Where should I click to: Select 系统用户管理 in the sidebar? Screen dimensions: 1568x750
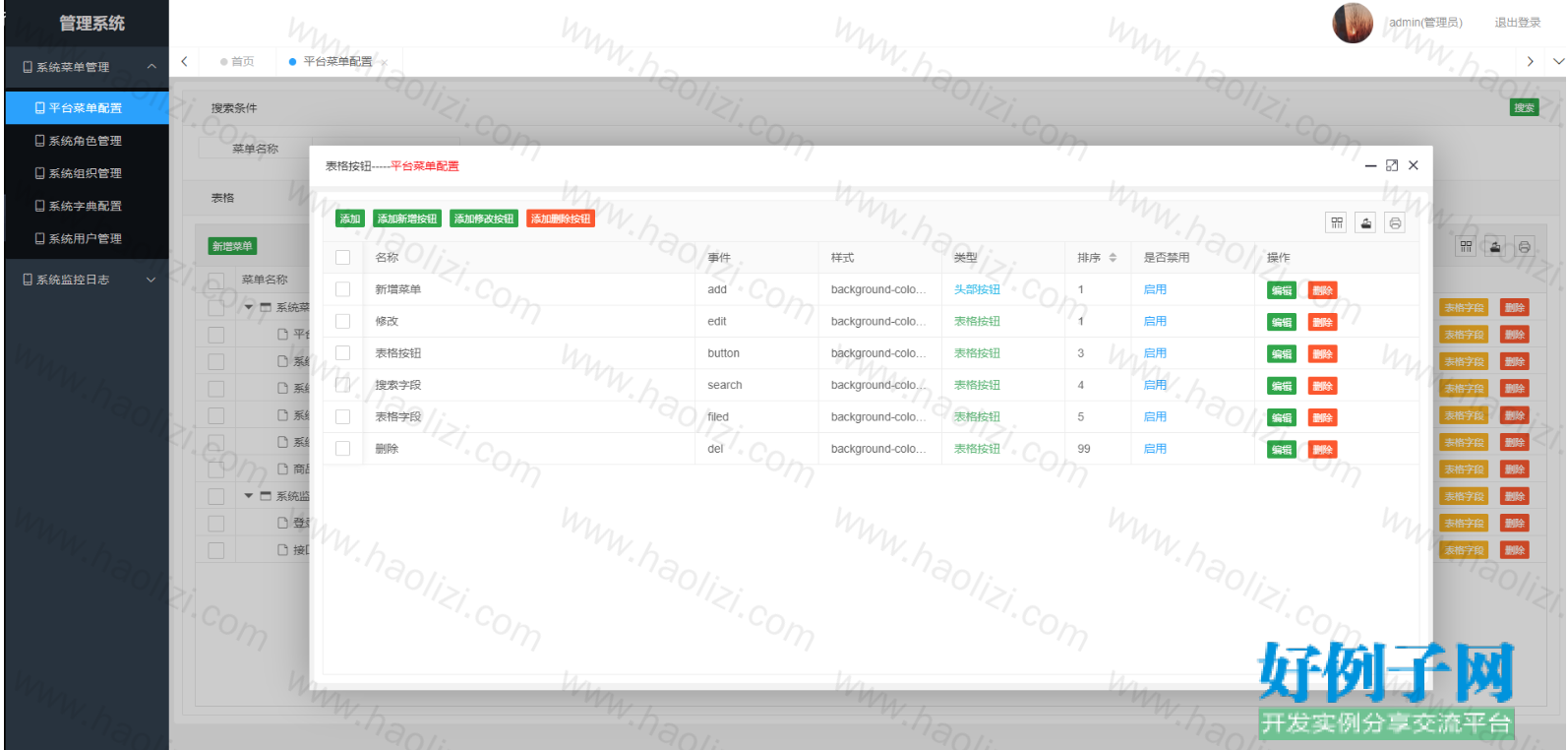point(87,238)
